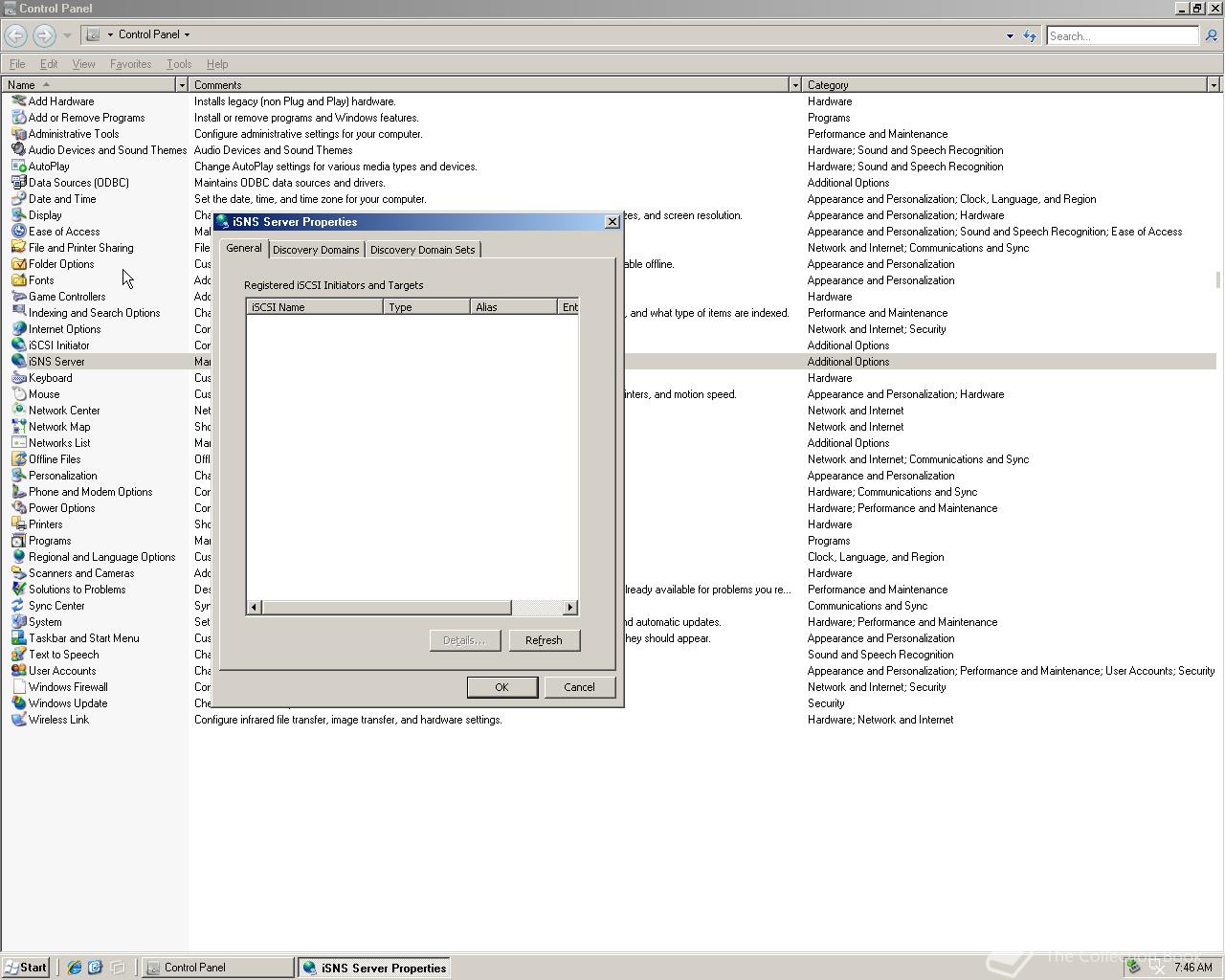
Task: Click Control Panel taskbar button
Action: 218,968
